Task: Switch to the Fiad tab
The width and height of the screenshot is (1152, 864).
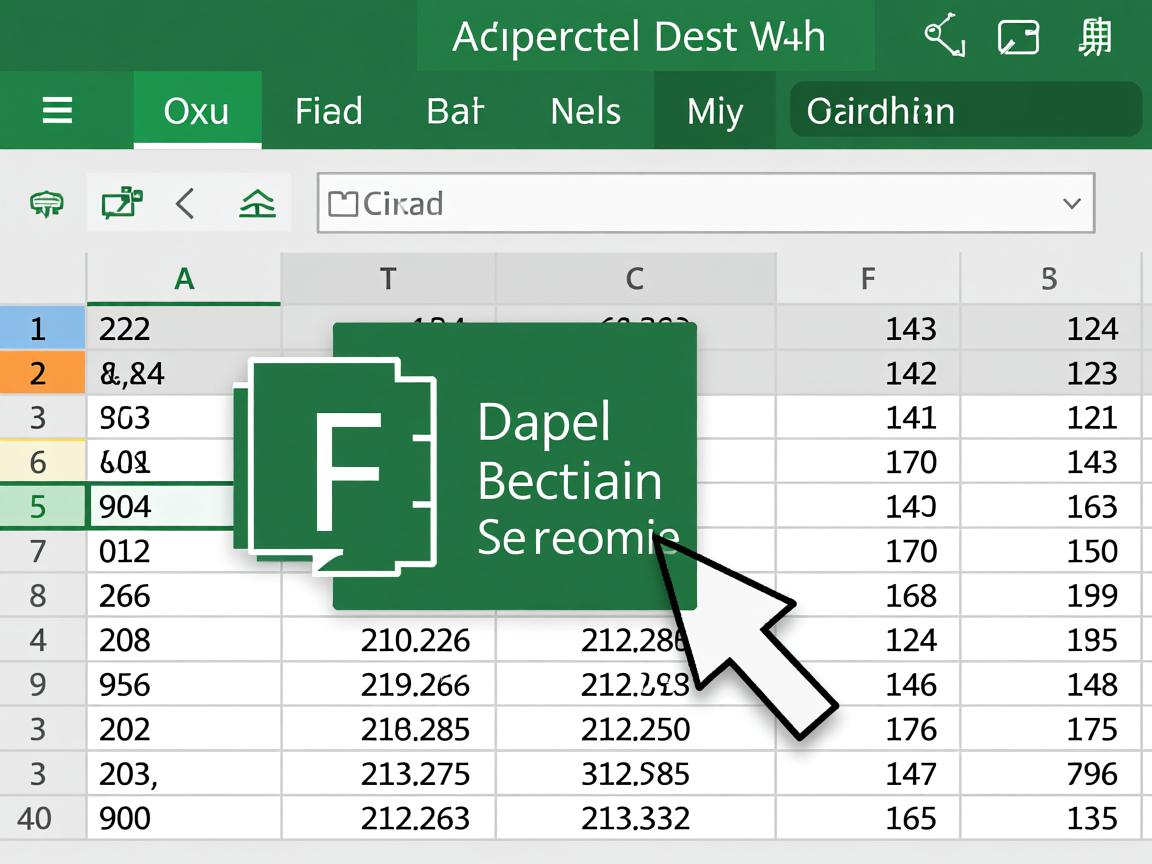Action: (328, 111)
